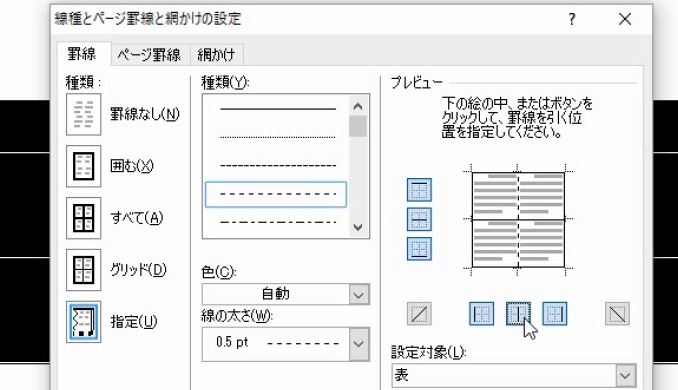
Task: Choose the 囲む(X) box border icon
Action: tap(83, 166)
